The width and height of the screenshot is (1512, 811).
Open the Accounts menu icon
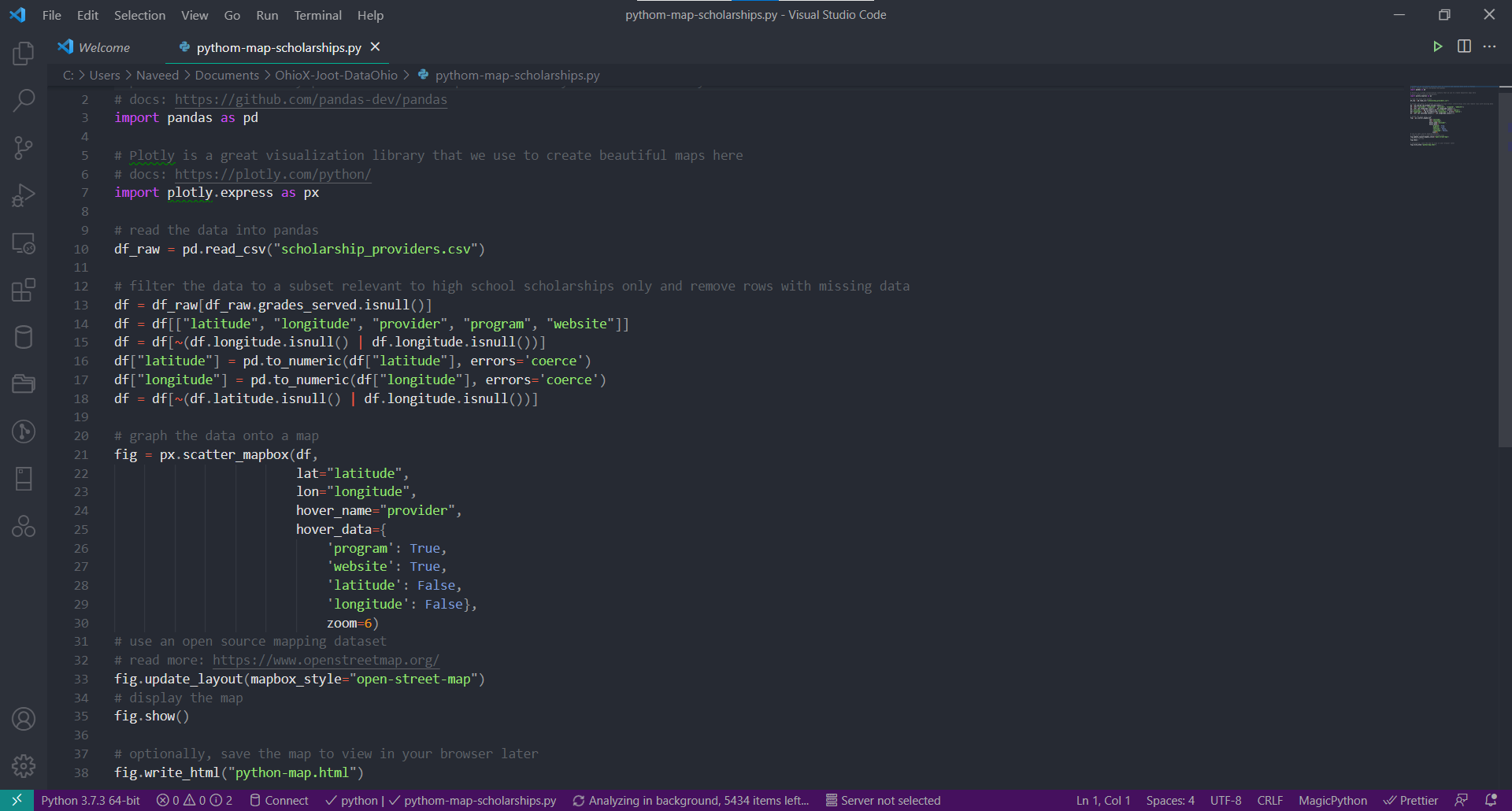tap(24, 719)
